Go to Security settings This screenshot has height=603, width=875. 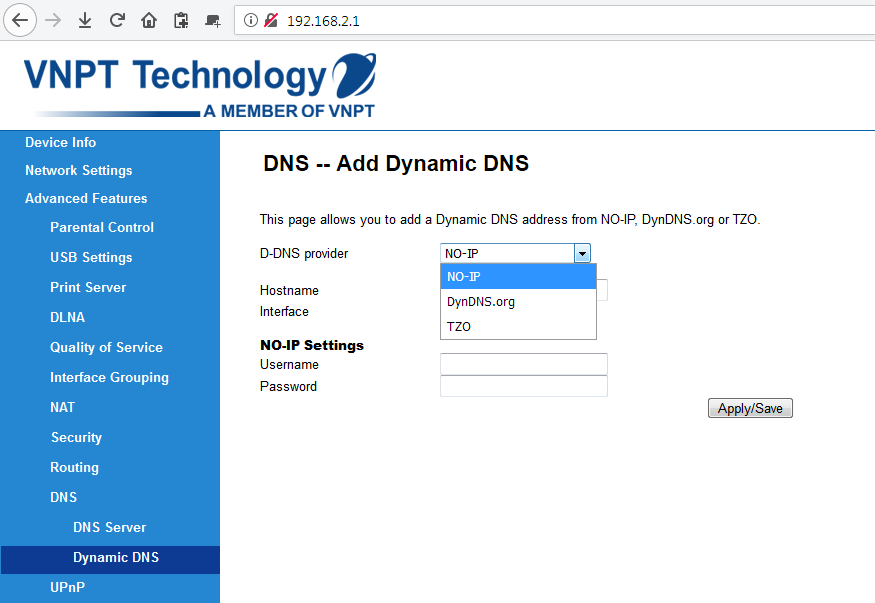coord(76,437)
